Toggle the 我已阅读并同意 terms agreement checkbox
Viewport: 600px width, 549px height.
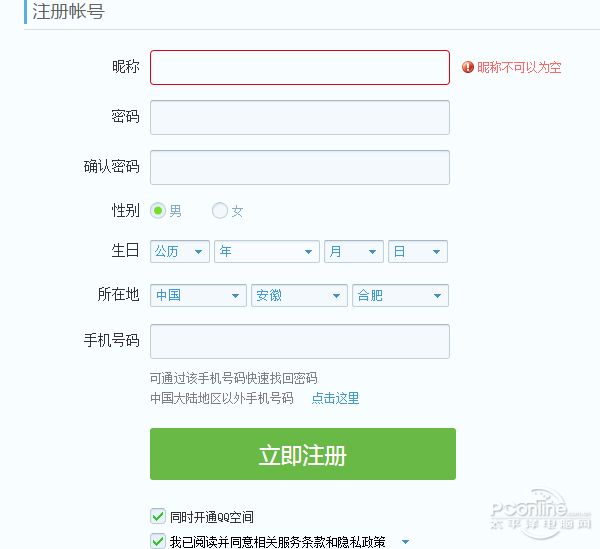pyautogui.click(x=158, y=541)
